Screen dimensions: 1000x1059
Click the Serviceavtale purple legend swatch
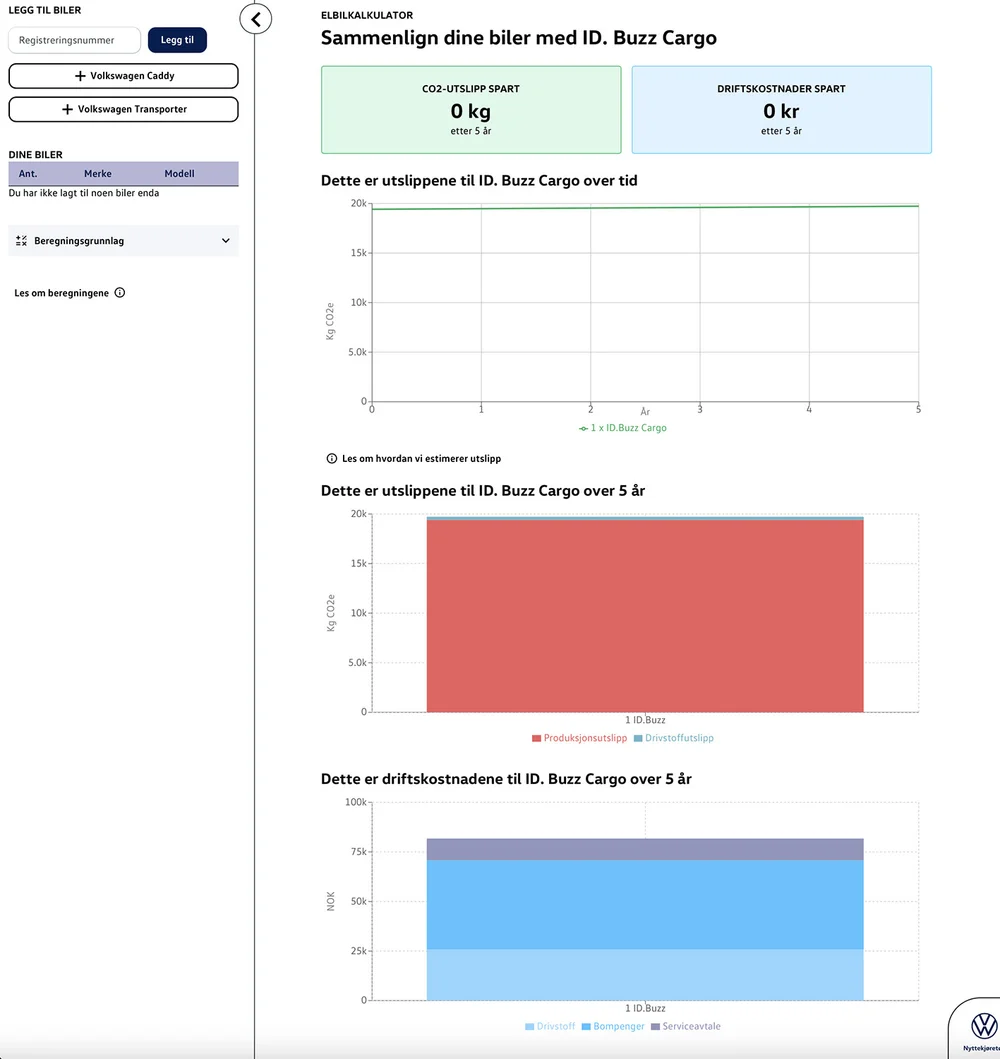tap(656, 1027)
